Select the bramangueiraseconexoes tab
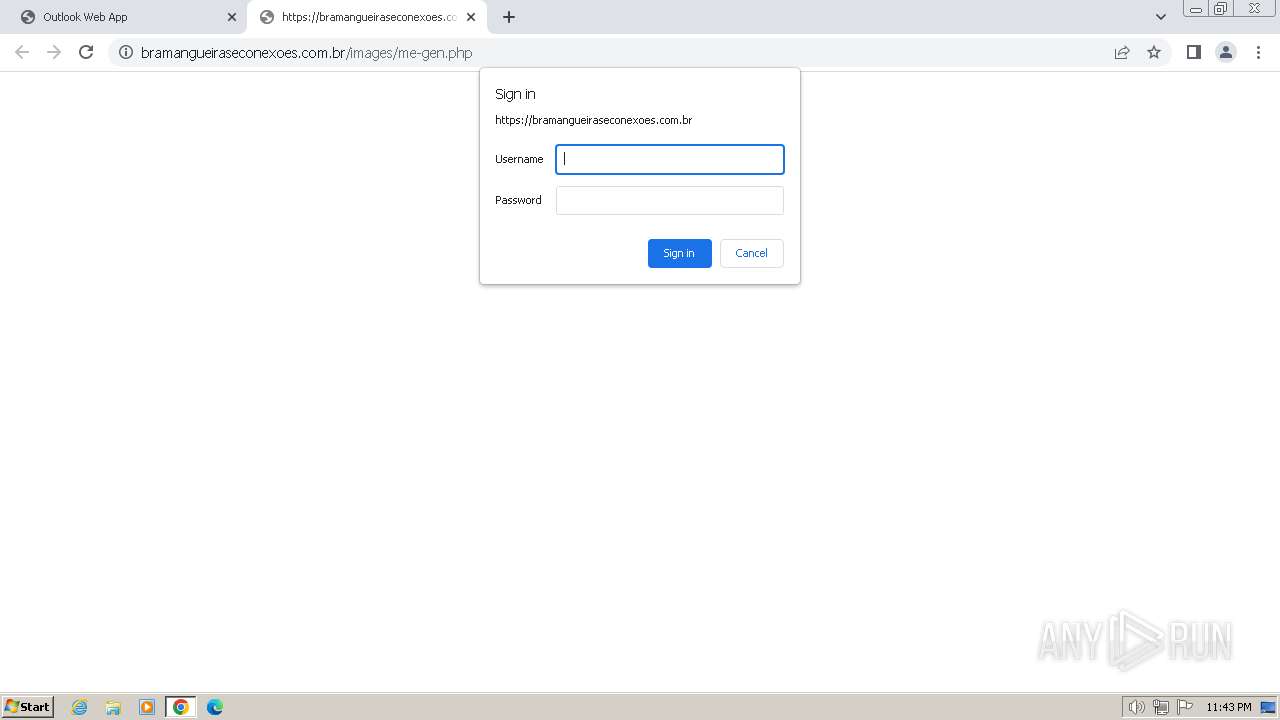Screen dimensions: 1280x720 [366, 17]
